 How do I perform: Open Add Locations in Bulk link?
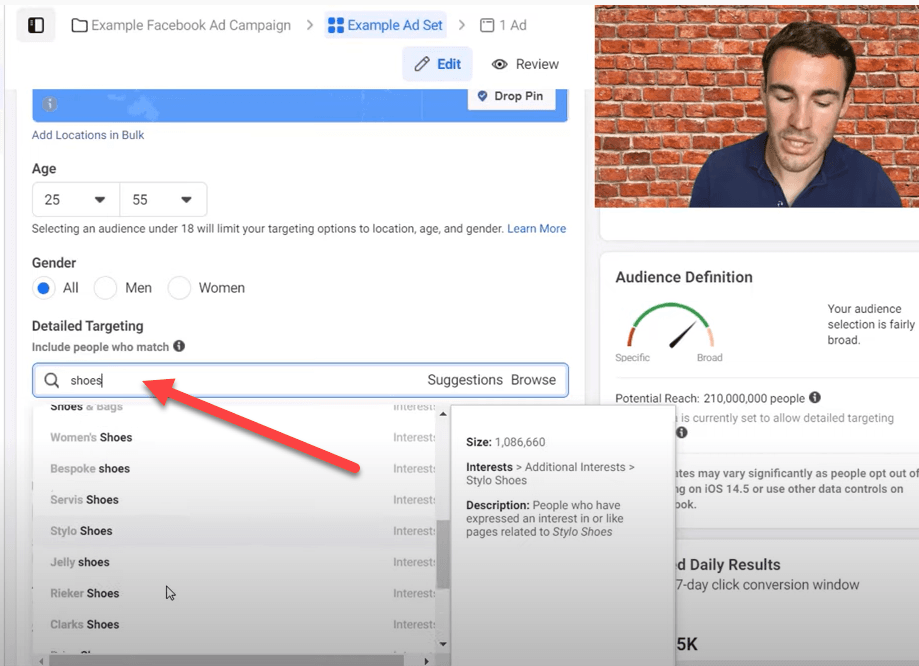pyautogui.click(x=88, y=135)
